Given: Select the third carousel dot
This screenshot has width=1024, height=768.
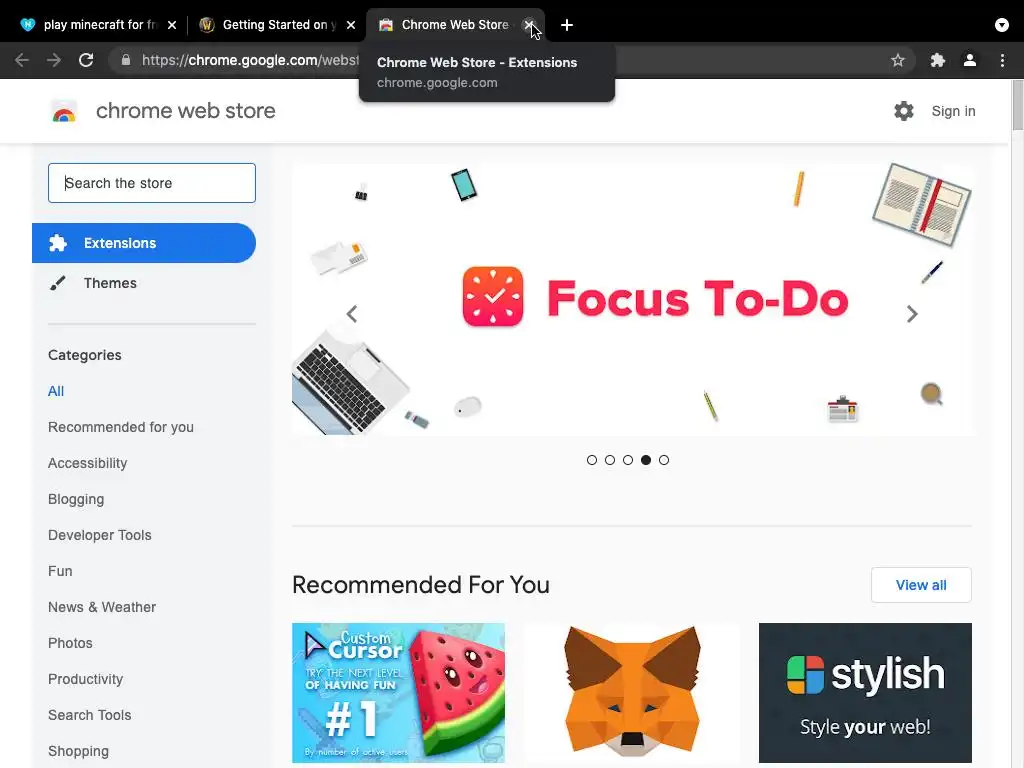Looking at the screenshot, I should [628, 460].
